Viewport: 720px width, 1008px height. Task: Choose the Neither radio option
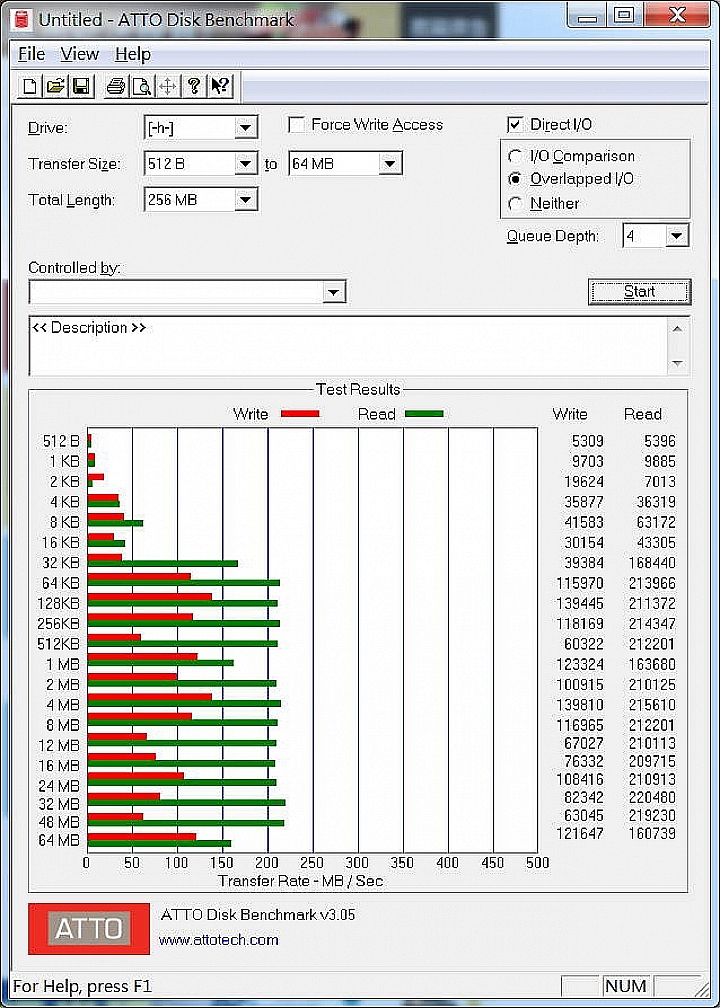515,204
